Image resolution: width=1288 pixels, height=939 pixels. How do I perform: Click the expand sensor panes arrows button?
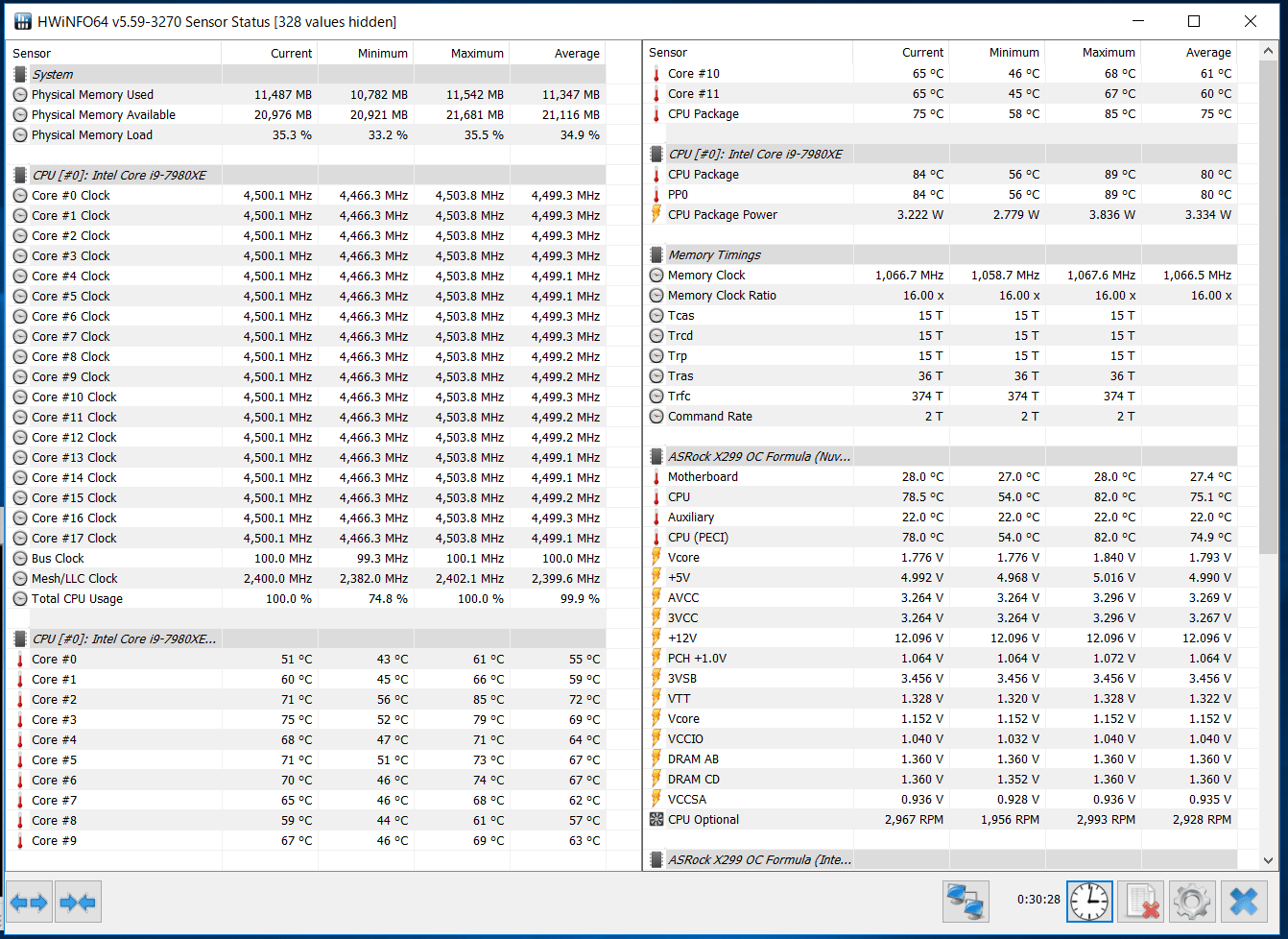[29, 903]
